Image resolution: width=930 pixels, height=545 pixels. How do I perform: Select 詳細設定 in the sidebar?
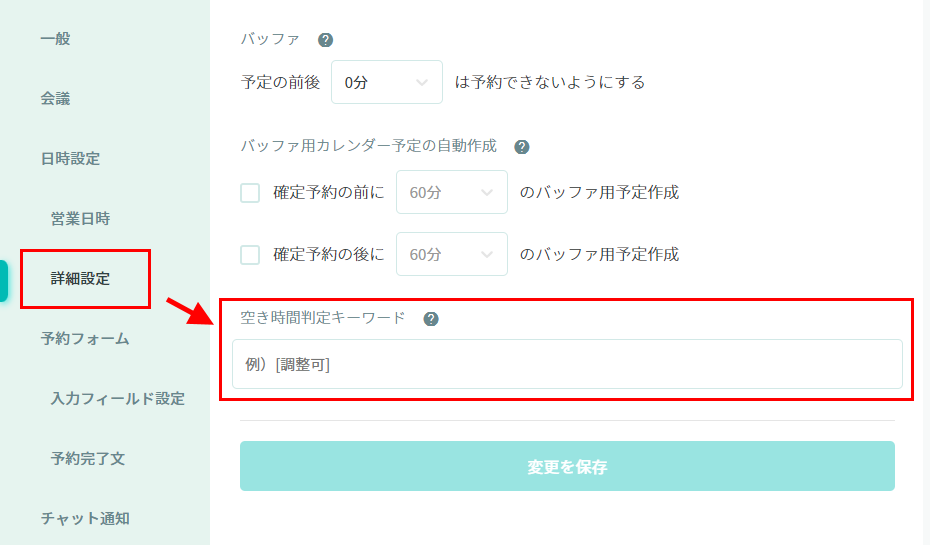(81, 279)
